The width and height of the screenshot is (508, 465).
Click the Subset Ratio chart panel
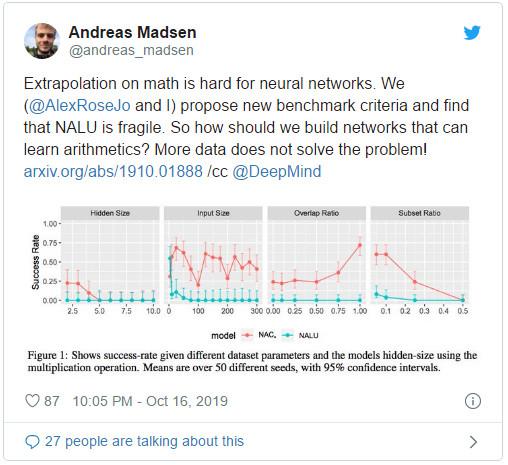click(x=420, y=255)
